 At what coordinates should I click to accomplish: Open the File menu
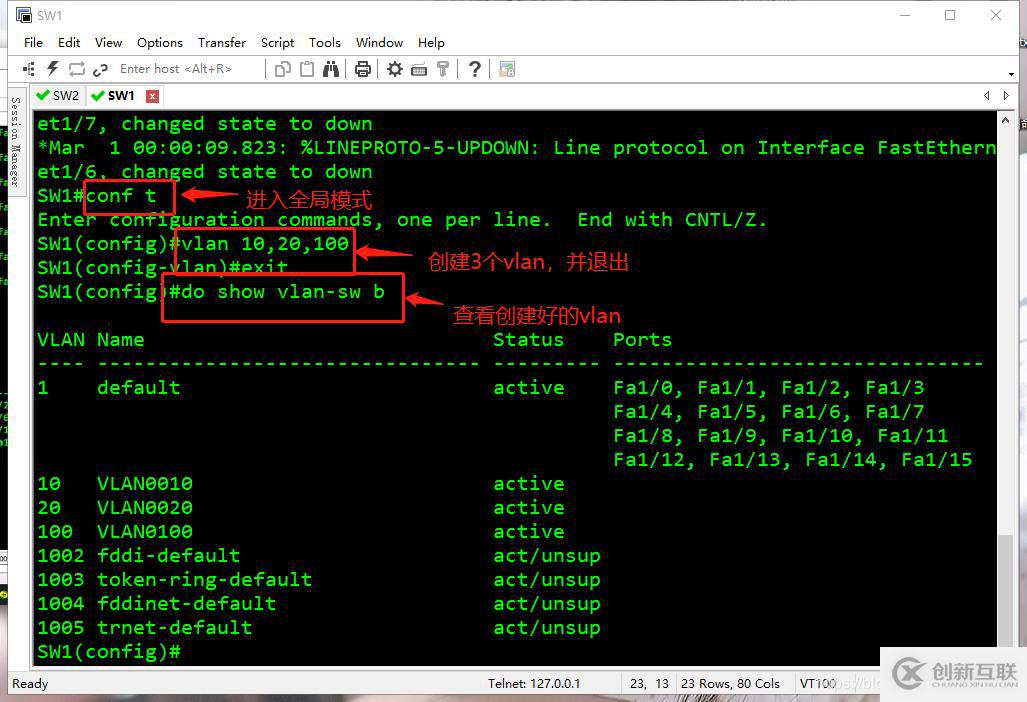click(33, 43)
